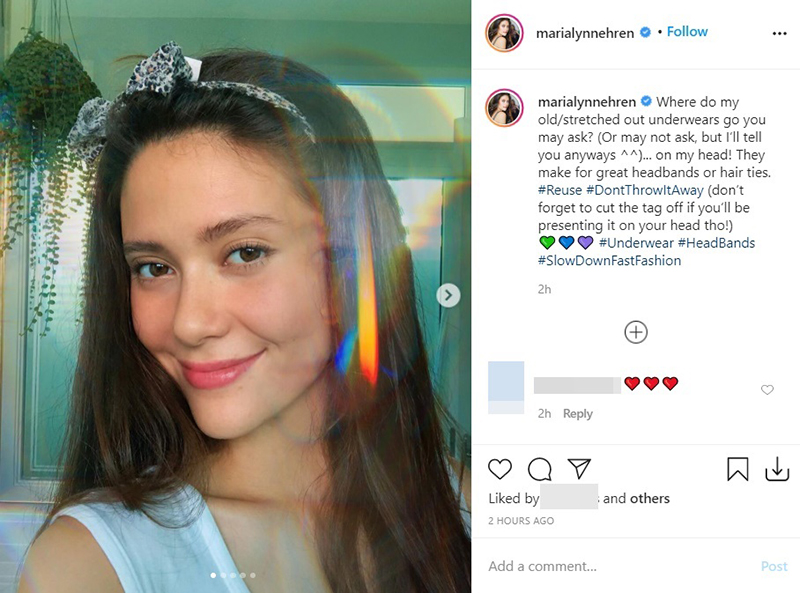
Task: Open the header profile picture avatar
Action: [x=505, y=33]
